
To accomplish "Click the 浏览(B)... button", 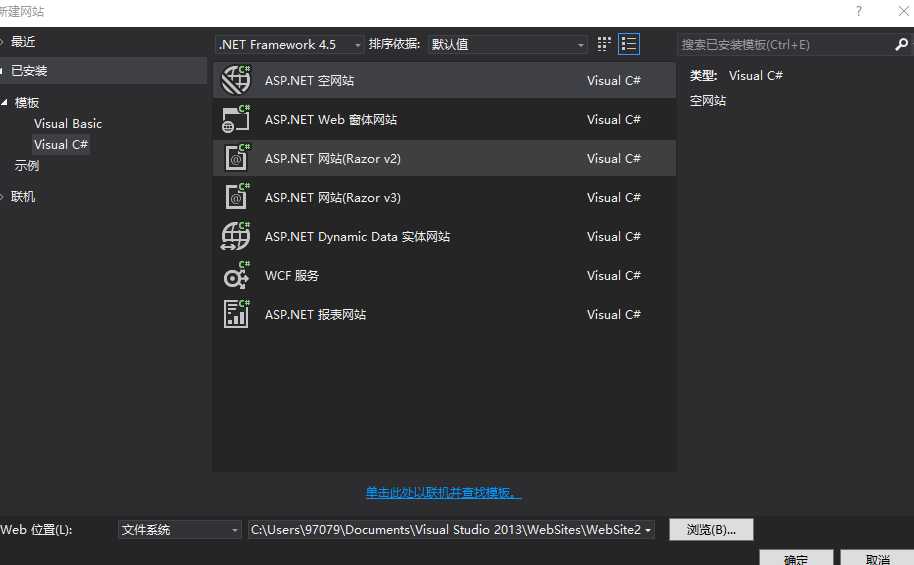I will point(711,529).
